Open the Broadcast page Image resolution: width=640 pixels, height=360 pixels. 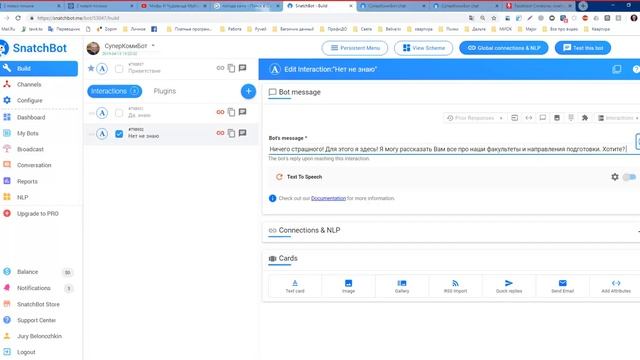click(30, 149)
